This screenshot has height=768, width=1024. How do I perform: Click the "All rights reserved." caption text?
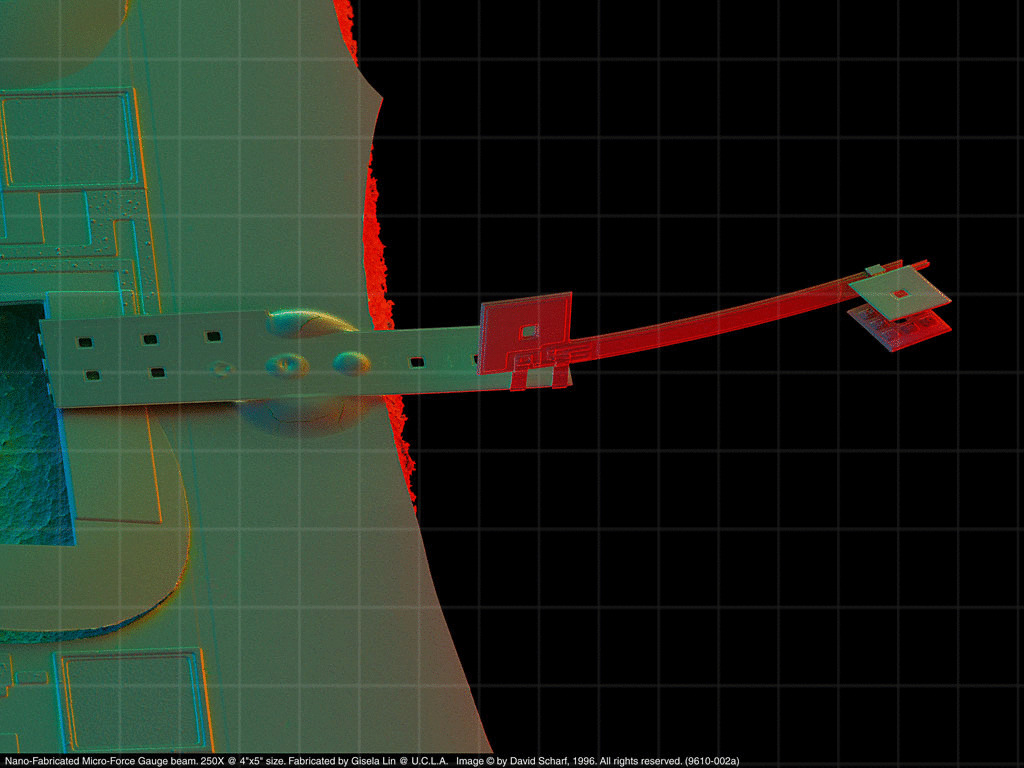click(x=641, y=761)
